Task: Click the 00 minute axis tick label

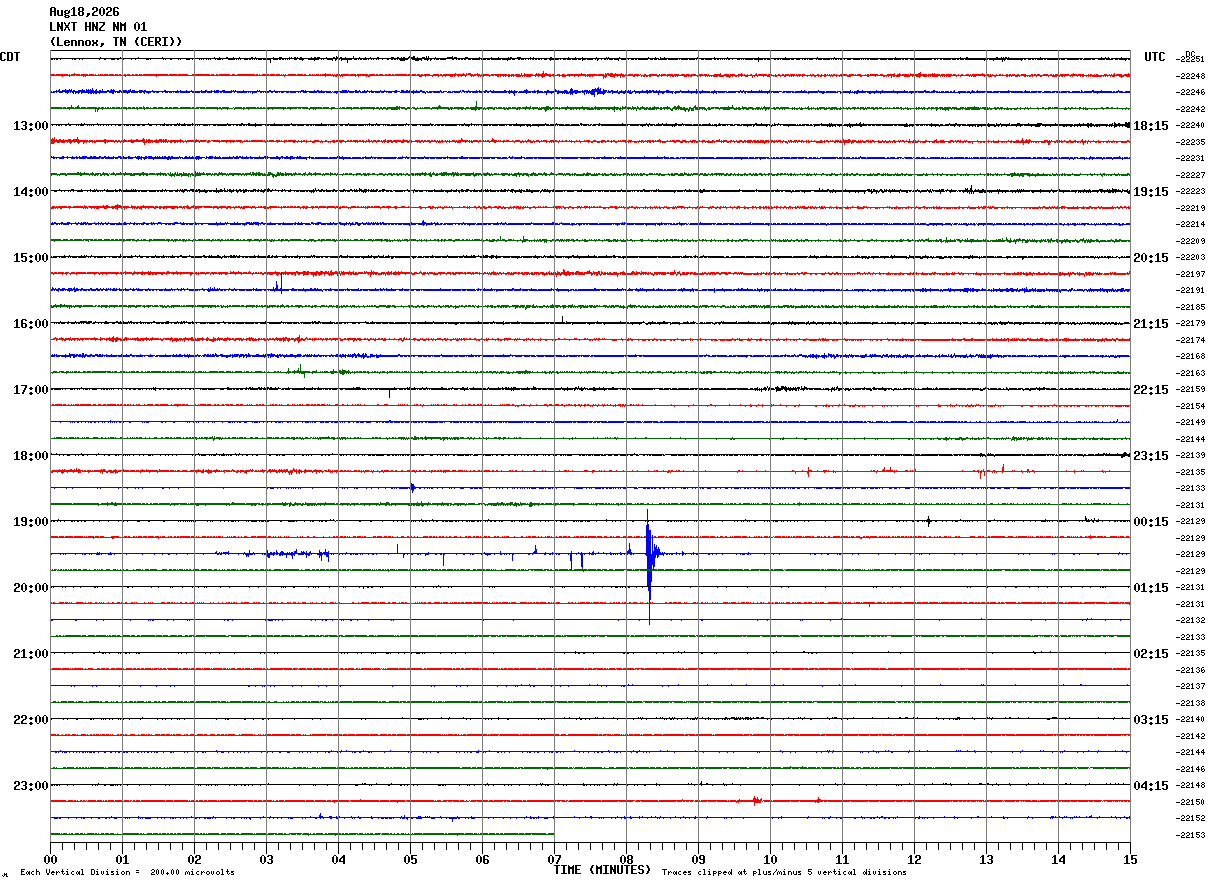Action: click(x=50, y=859)
